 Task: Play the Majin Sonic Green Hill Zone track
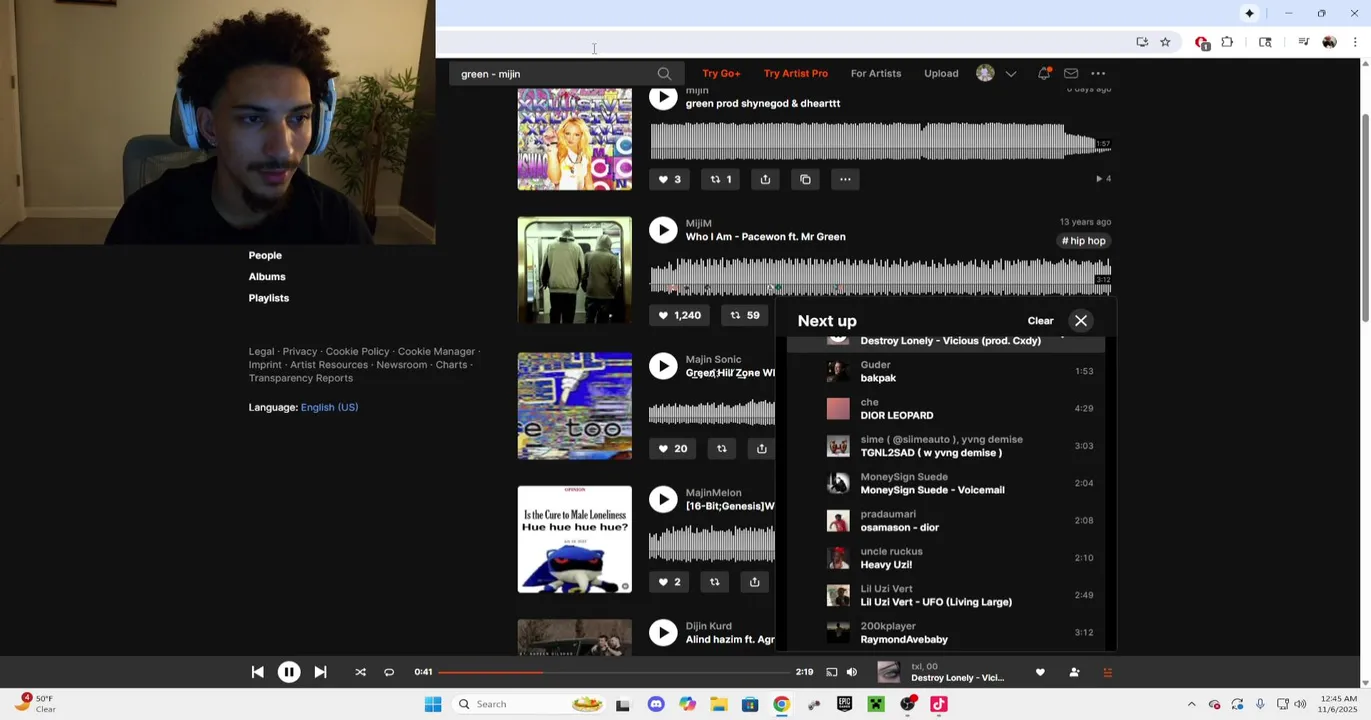tap(663, 366)
